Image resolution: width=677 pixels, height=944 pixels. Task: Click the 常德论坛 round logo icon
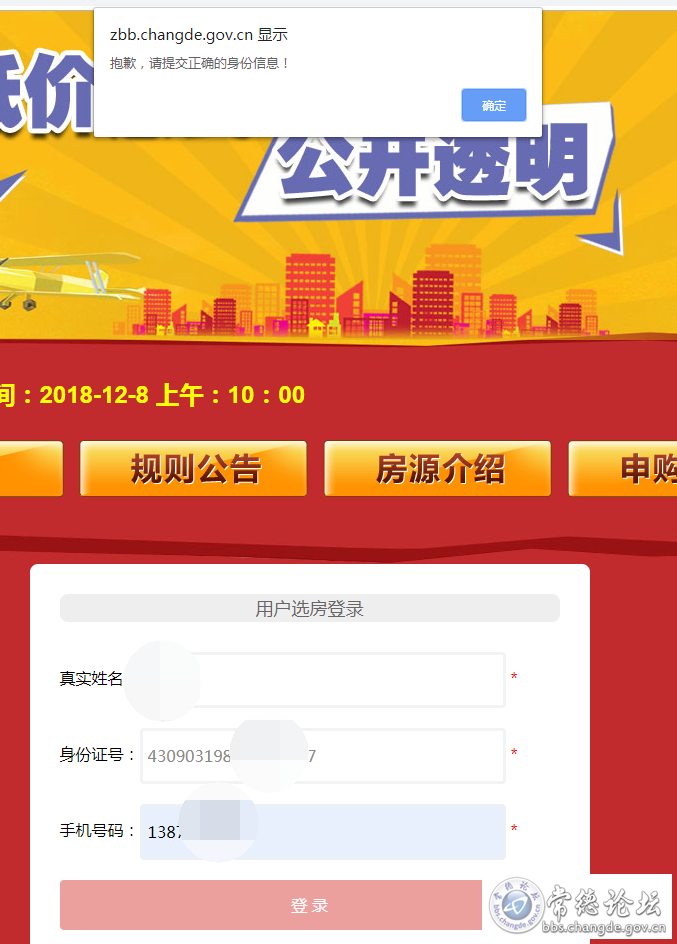click(516, 905)
